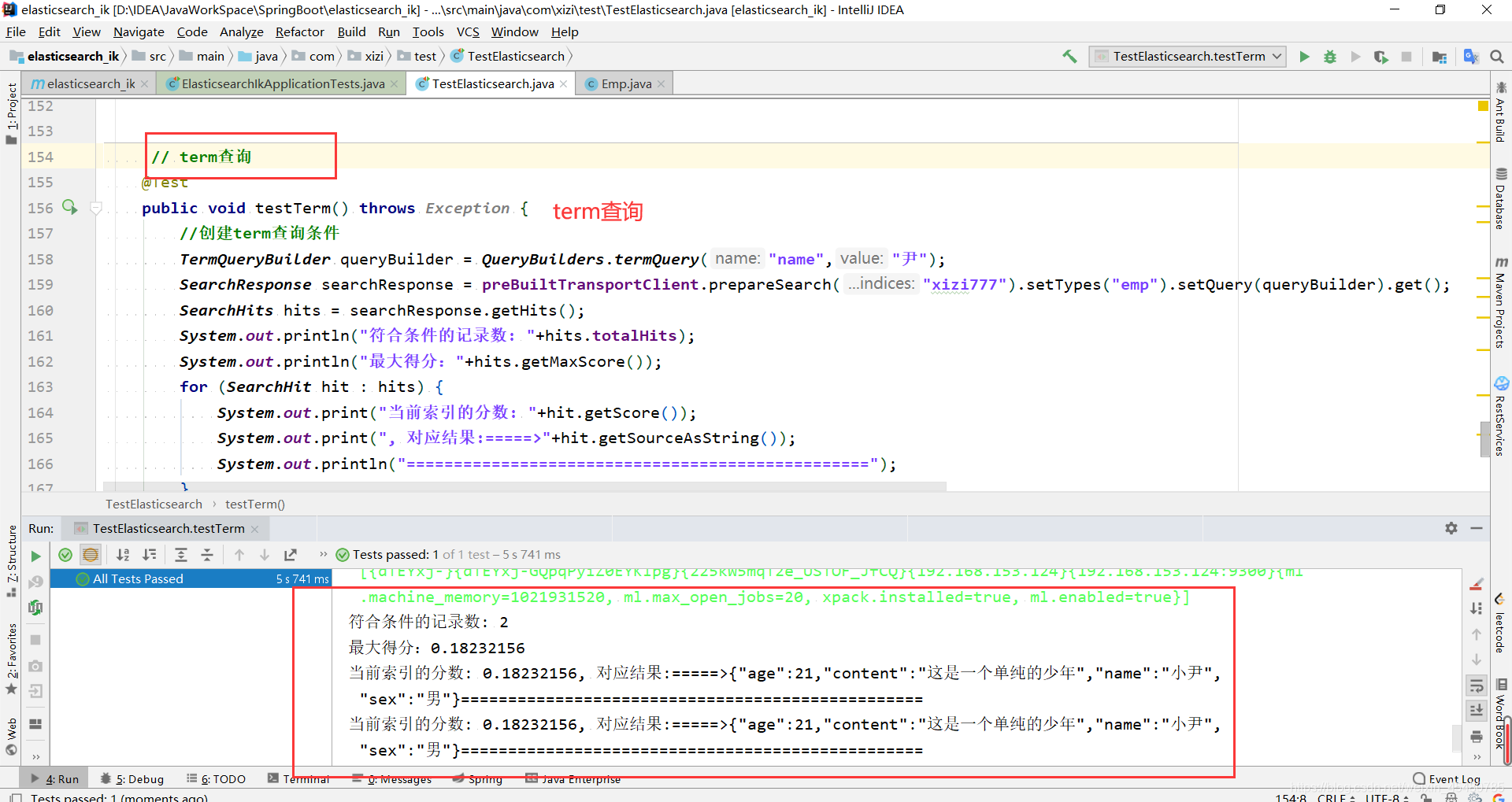Screen dimensions: 1512x802
Task: Open the Event Log
Action: click(1447, 779)
